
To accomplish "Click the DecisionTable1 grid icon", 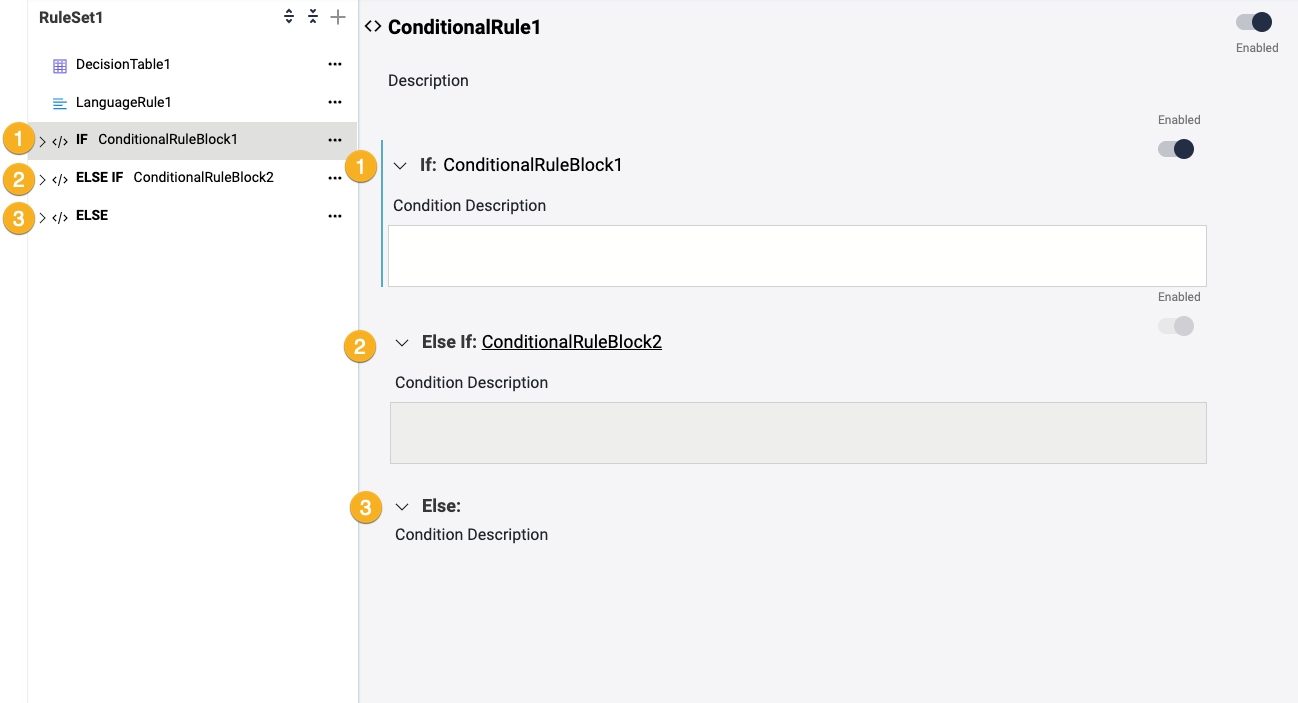I will [x=60, y=65].
